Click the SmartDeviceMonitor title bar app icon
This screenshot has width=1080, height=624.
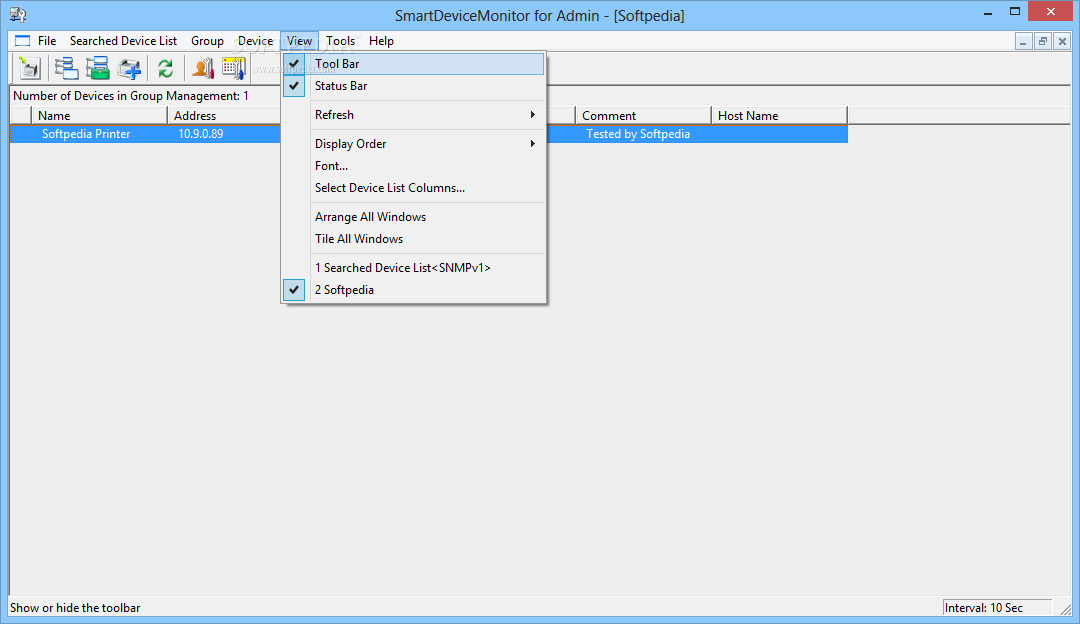(18, 14)
